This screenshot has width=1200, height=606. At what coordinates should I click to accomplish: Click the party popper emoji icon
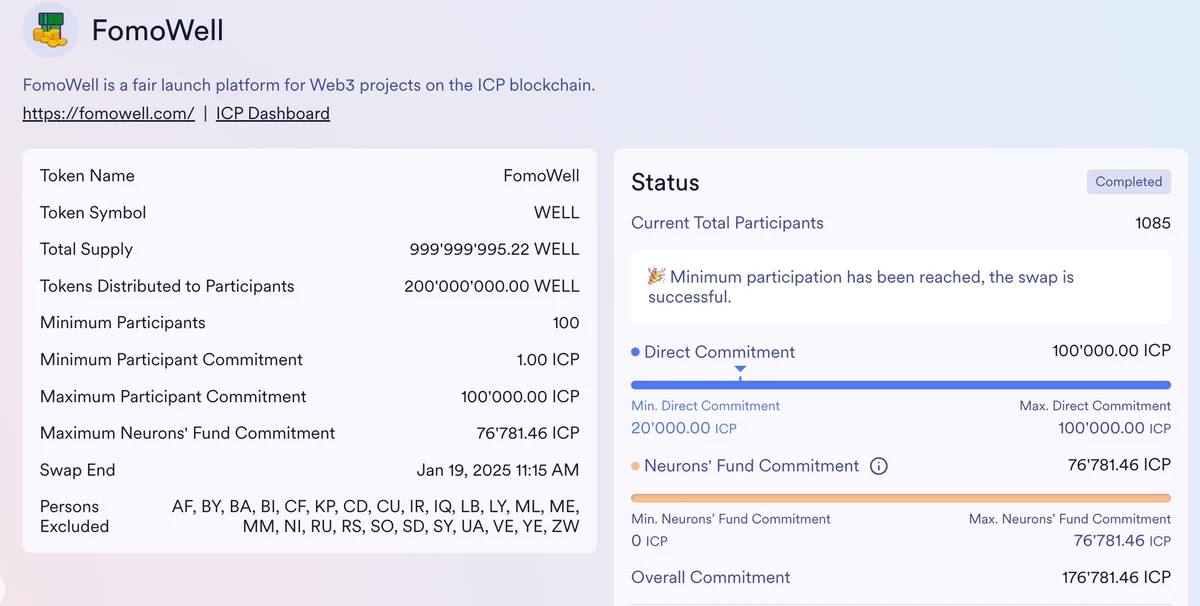coord(656,277)
